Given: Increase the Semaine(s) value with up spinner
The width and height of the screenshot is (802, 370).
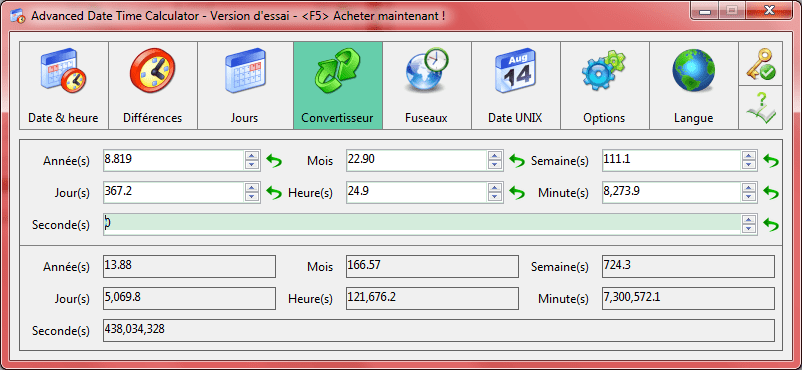Looking at the screenshot, I should (x=749, y=156).
